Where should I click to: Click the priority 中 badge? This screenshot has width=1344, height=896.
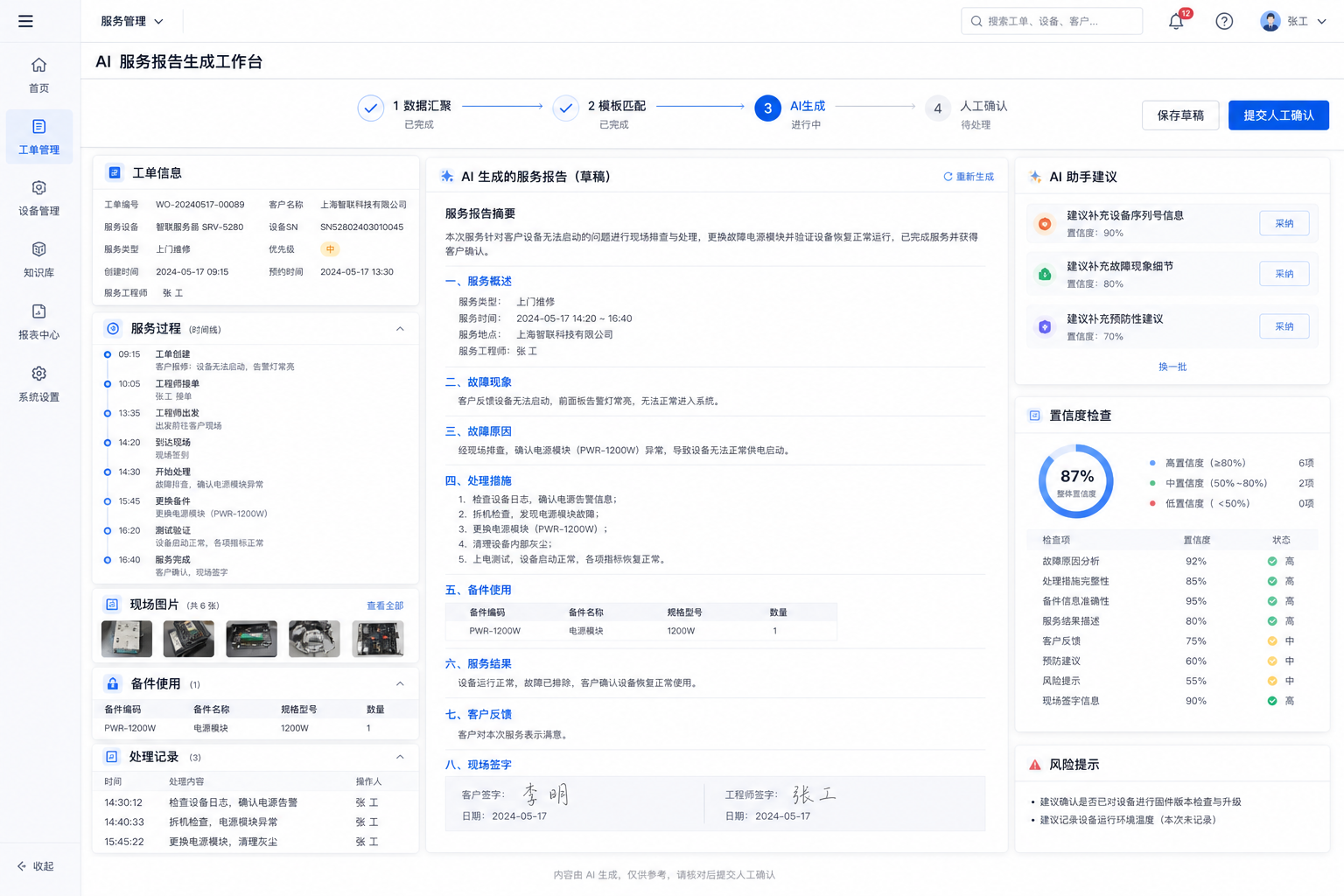[330, 249]
